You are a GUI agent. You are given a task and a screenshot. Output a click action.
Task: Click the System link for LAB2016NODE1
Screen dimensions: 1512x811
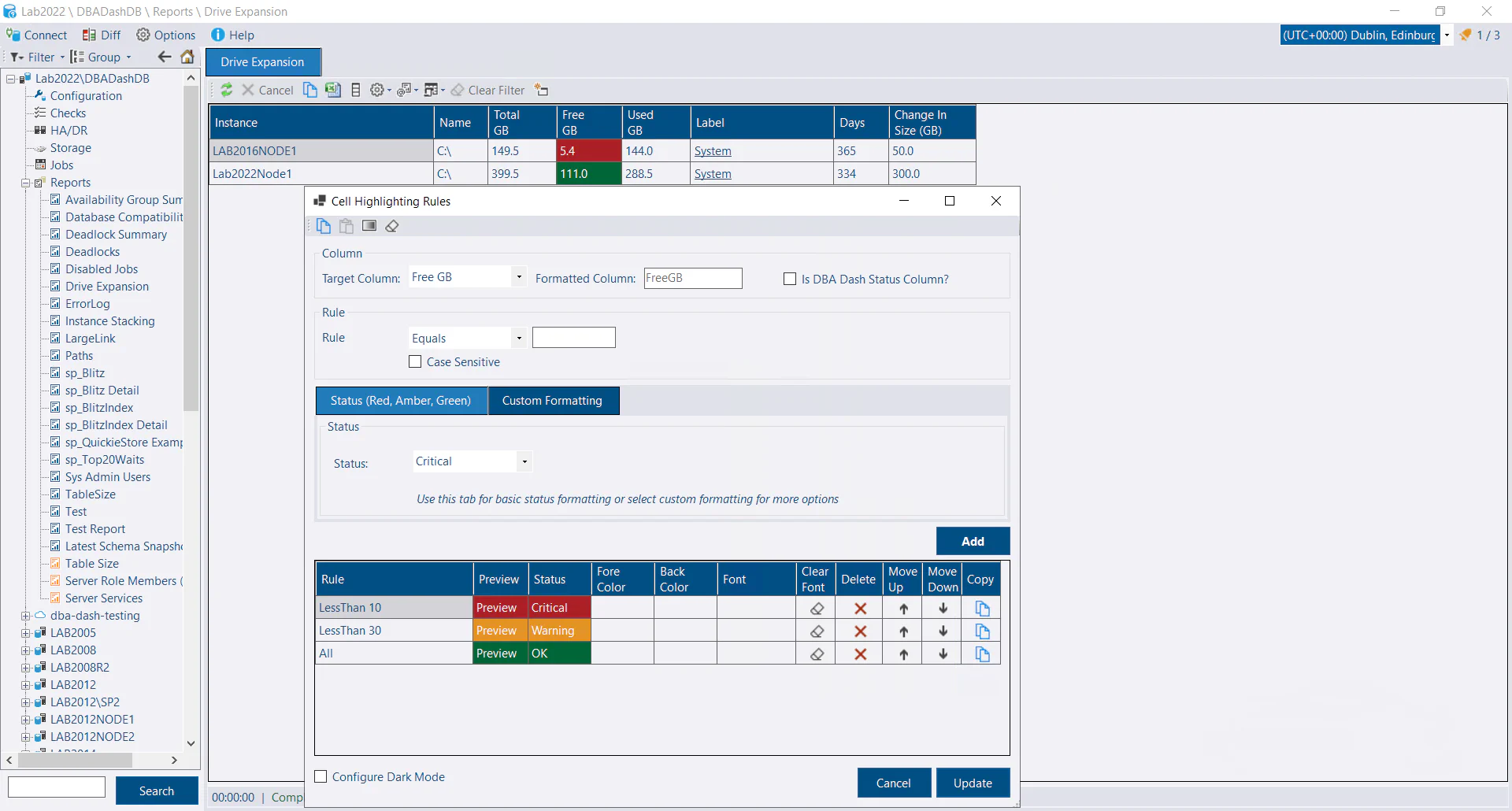tap(713, 151)
